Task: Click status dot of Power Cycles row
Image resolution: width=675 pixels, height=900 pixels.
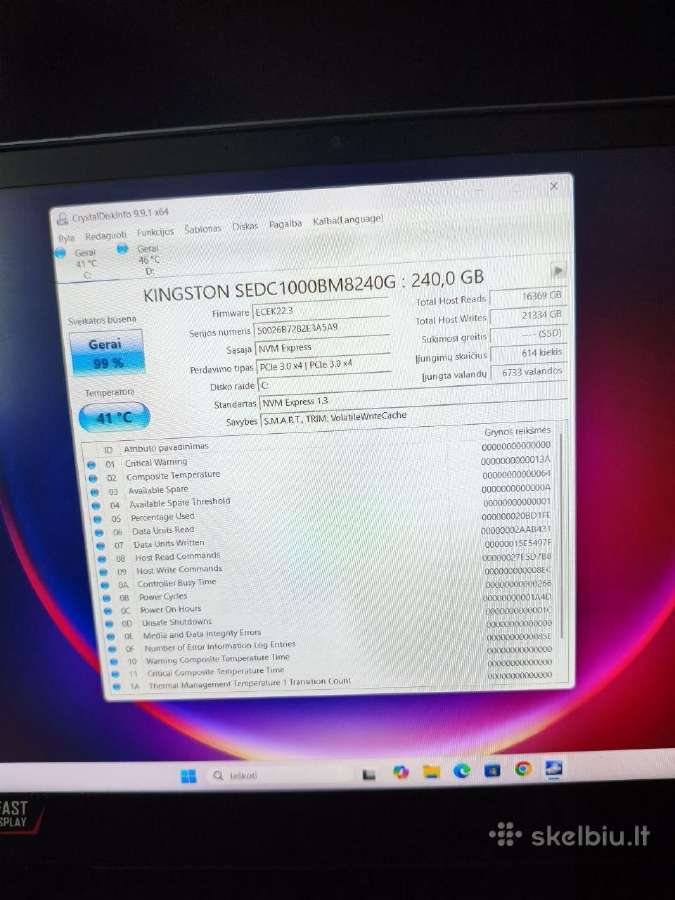Action: [x=106, y=599]
